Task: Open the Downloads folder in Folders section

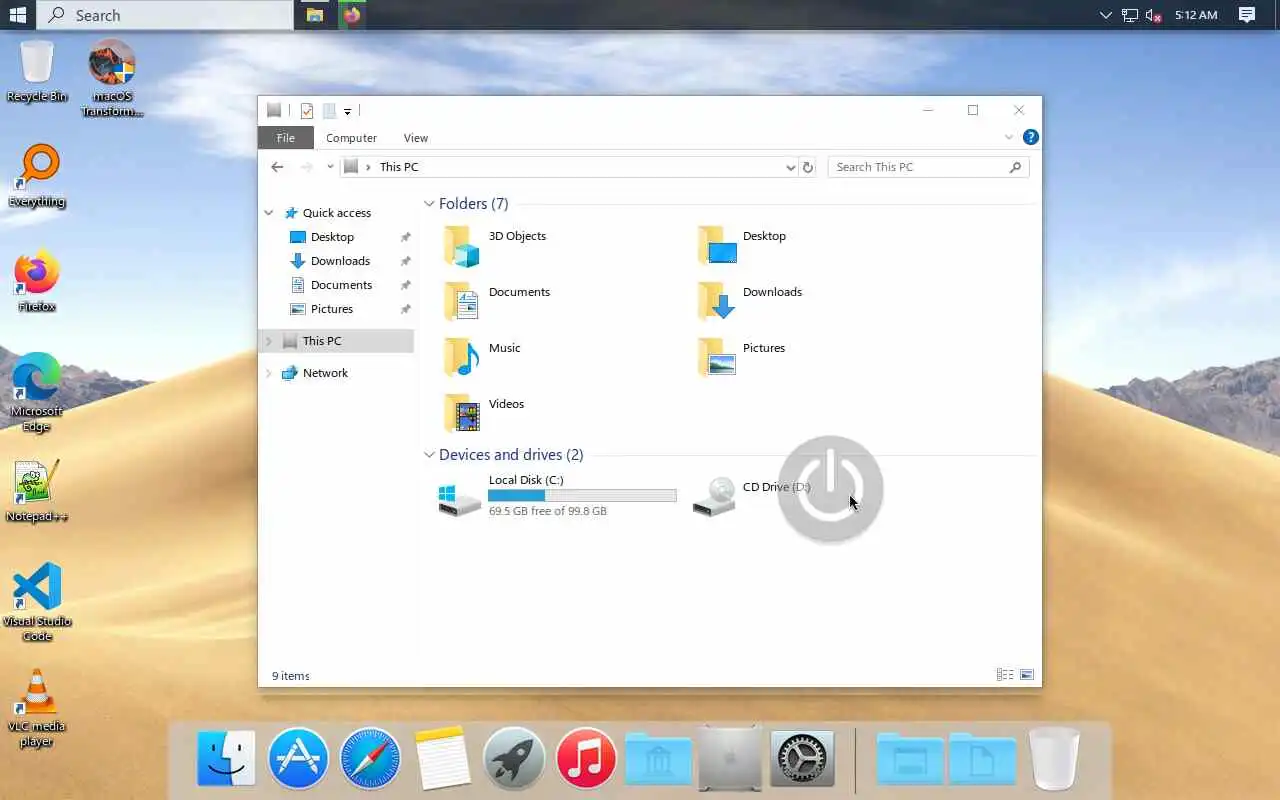Action: point(750,301)
